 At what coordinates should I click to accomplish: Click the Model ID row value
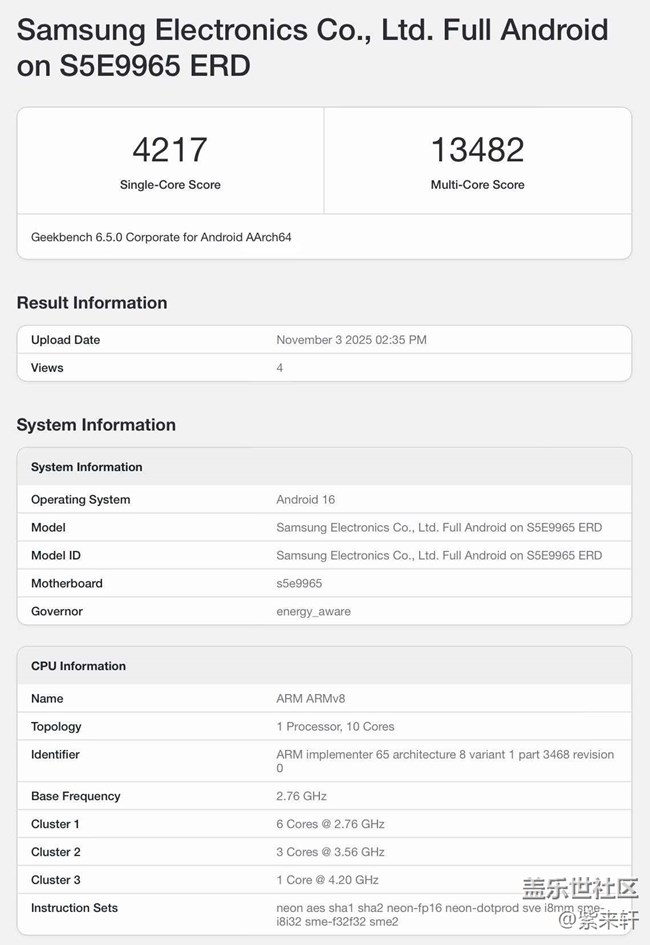click(x=439, y=556)
